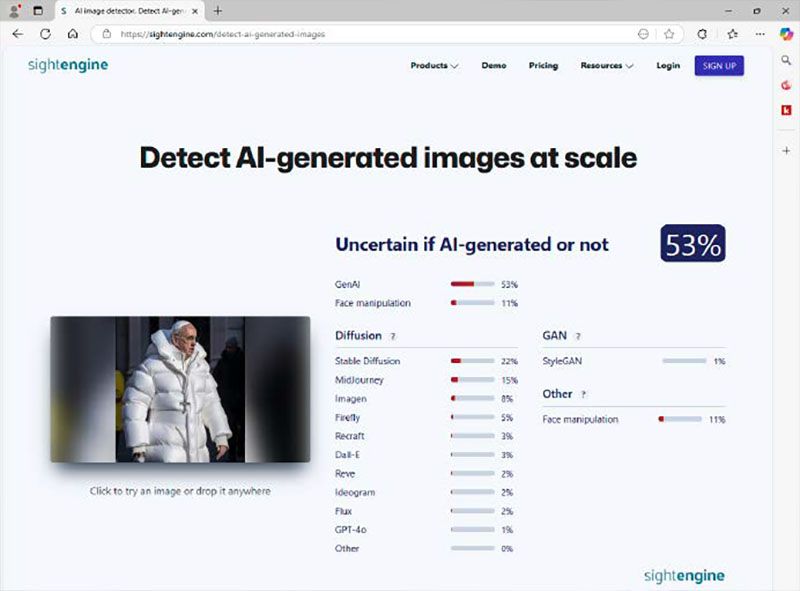Click the MidJourney 15% score bar
This screenshot has height=591, width=800.
pyautogui.click(x=472, y=380)
